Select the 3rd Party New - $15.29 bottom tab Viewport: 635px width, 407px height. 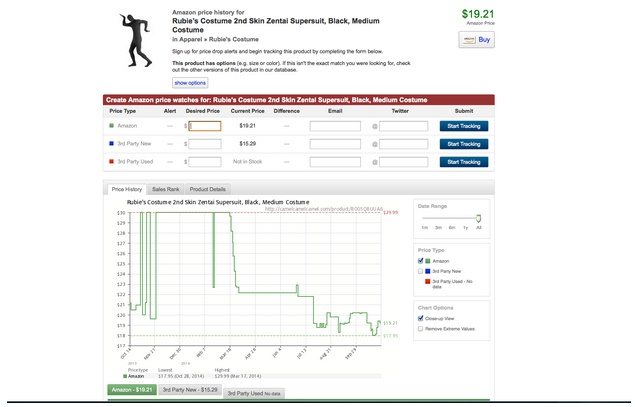(x=190, y=390)
